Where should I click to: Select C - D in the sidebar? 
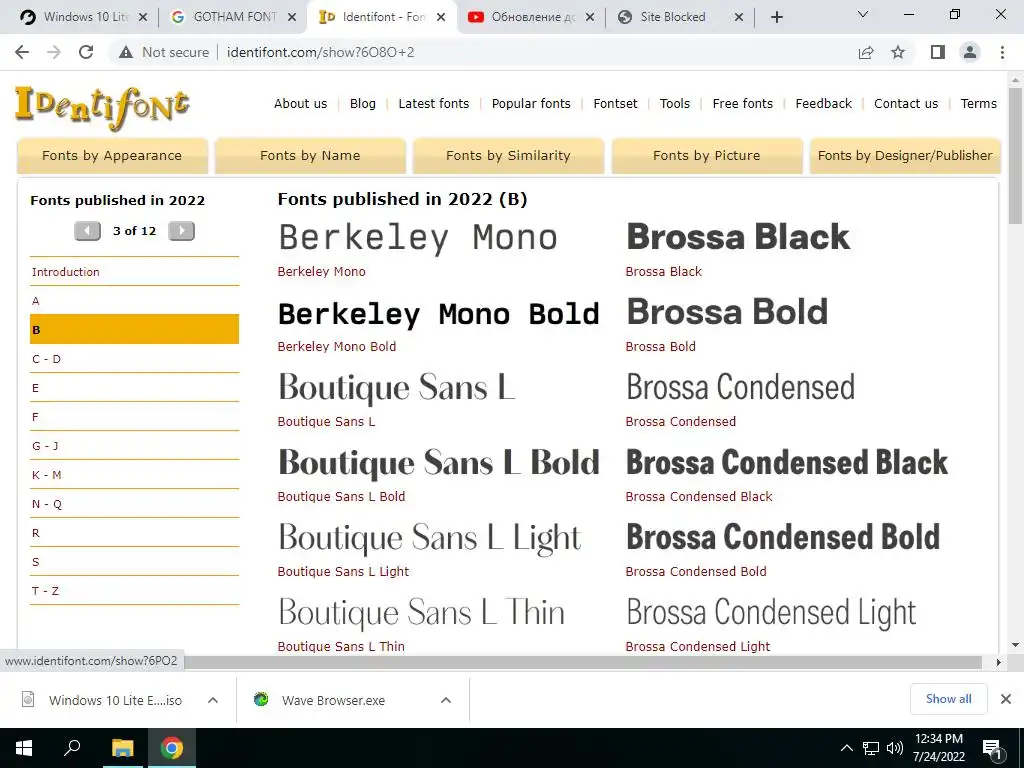[135, 359]
